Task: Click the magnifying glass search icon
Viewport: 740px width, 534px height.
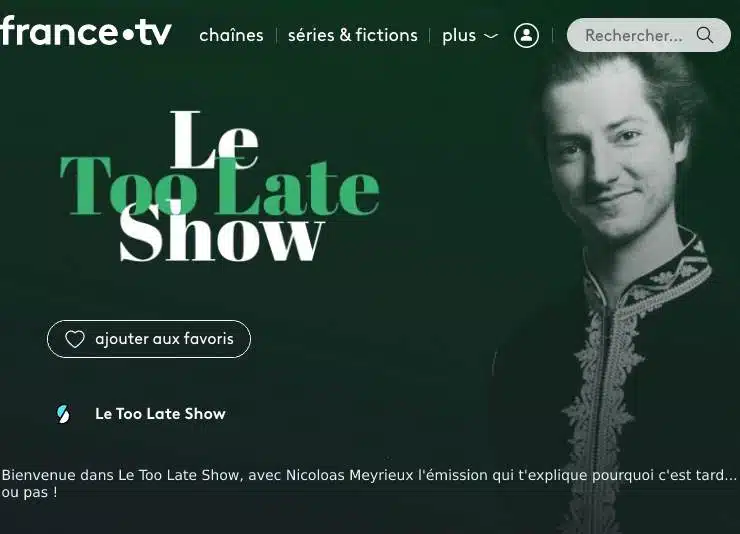Action: point(705,35)
